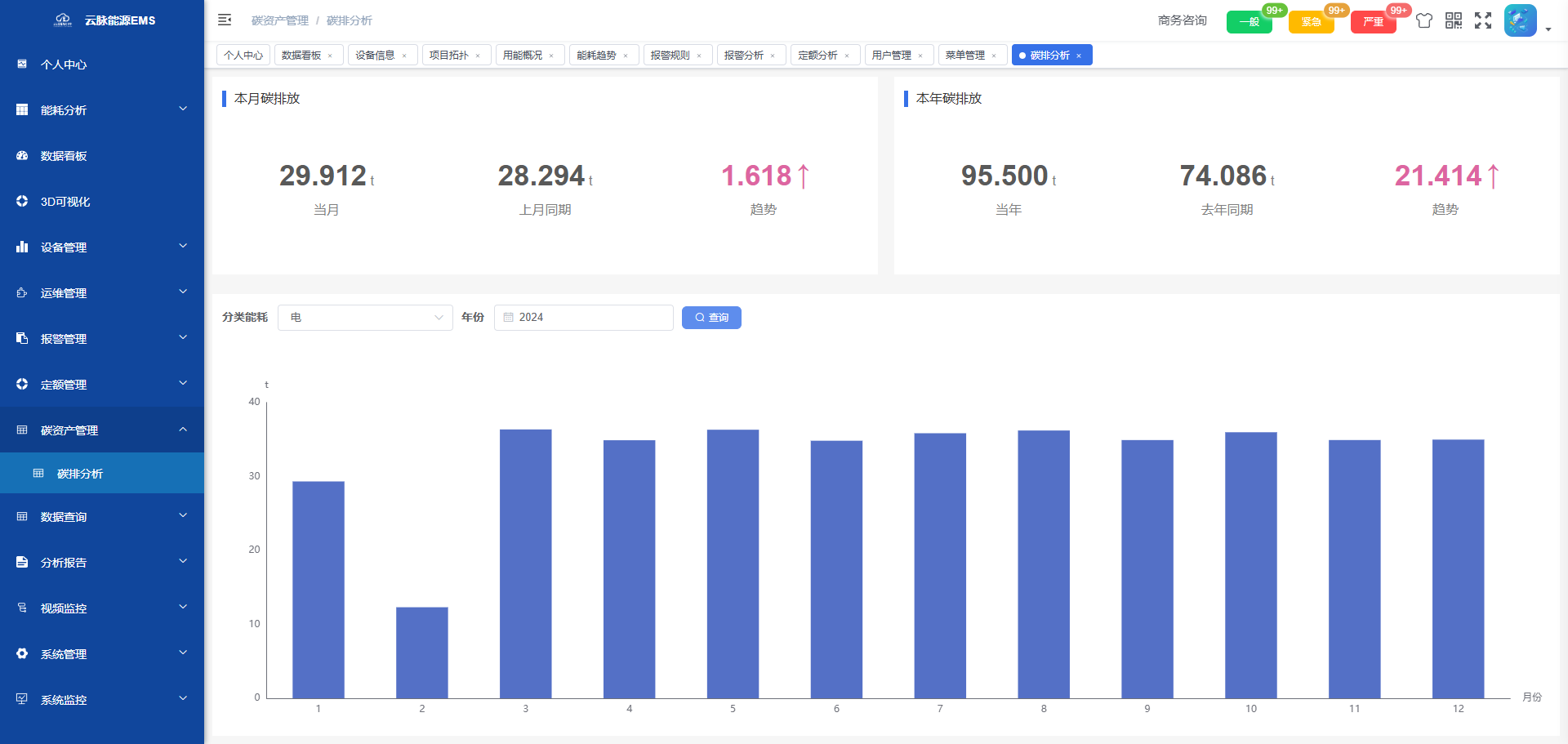Image resolution: width=1568 pixels, height=744 pixels.
Task: Close the 定额分析 tab
Action: click(x=847, y=56)
